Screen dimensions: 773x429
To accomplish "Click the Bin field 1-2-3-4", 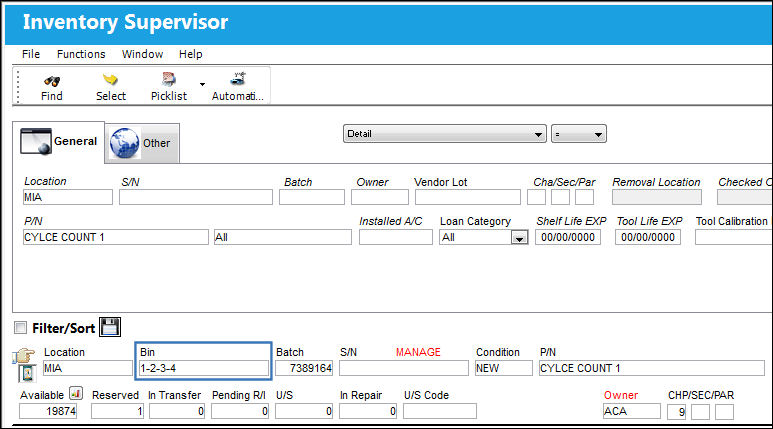I will [204, 368].
